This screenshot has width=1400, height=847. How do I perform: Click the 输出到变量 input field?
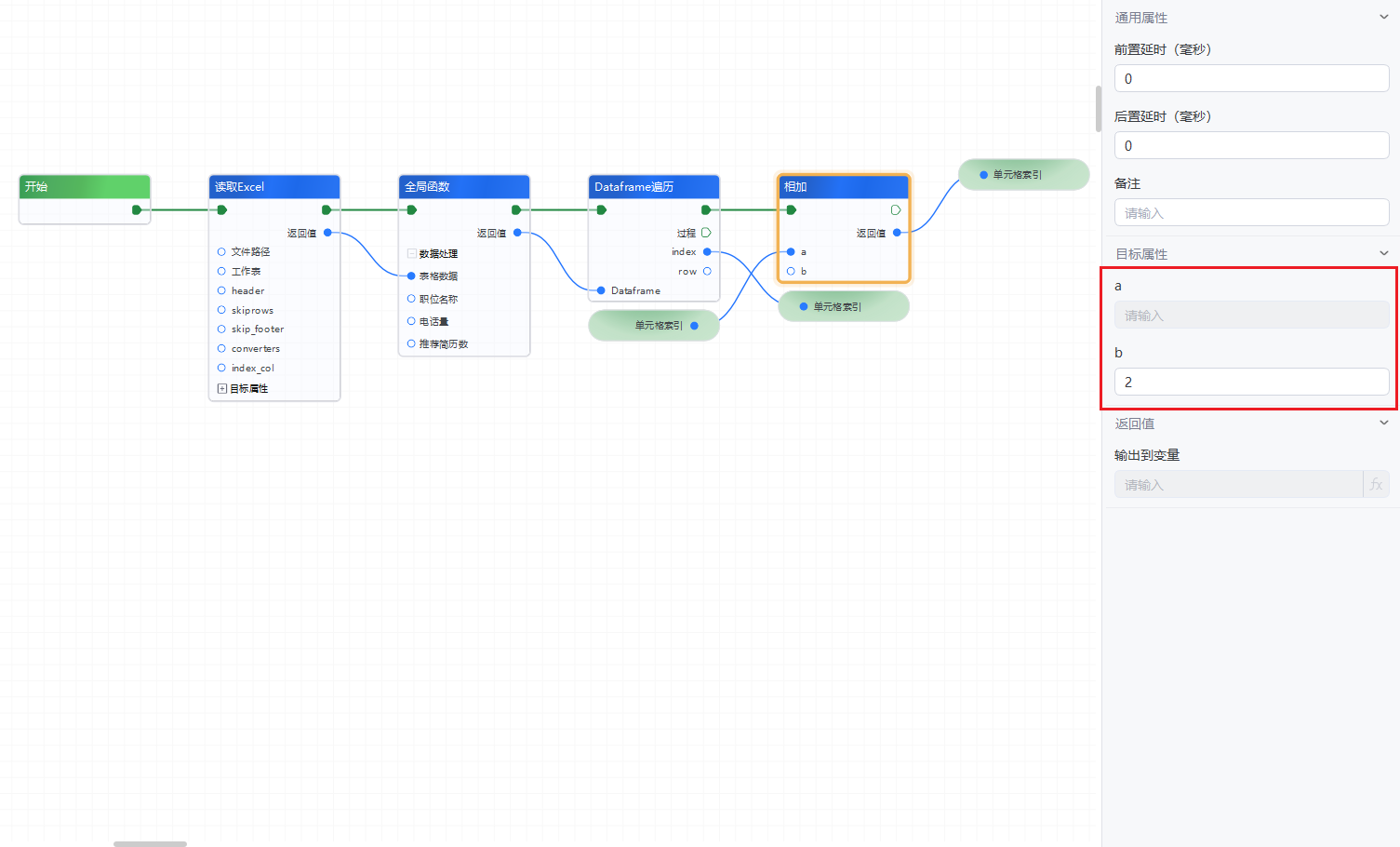tap(1238, 484)
